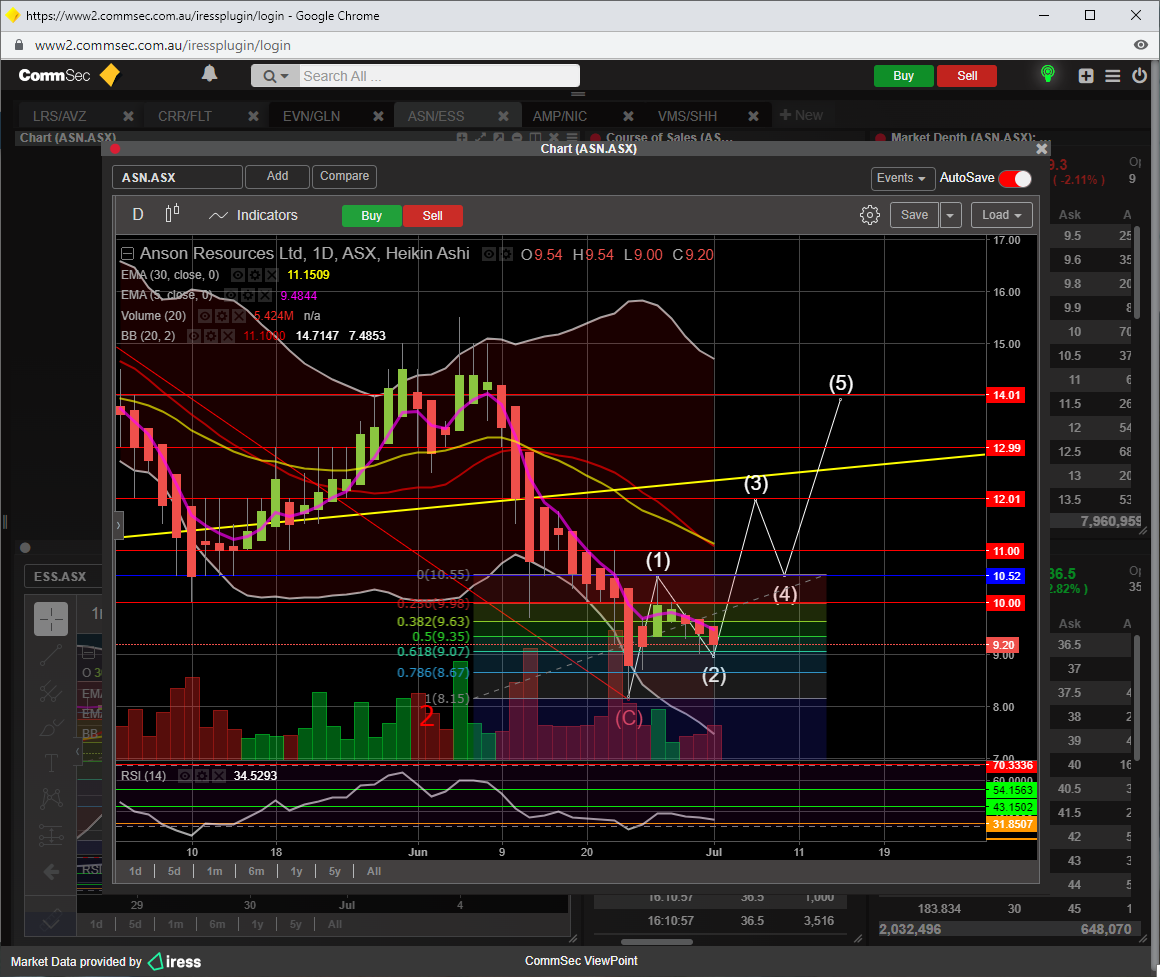This screenshot has height=977, width=1160.
Task: Close the Chart (ASN.ASX) popup window
Action: click(x=1042, y=149)
